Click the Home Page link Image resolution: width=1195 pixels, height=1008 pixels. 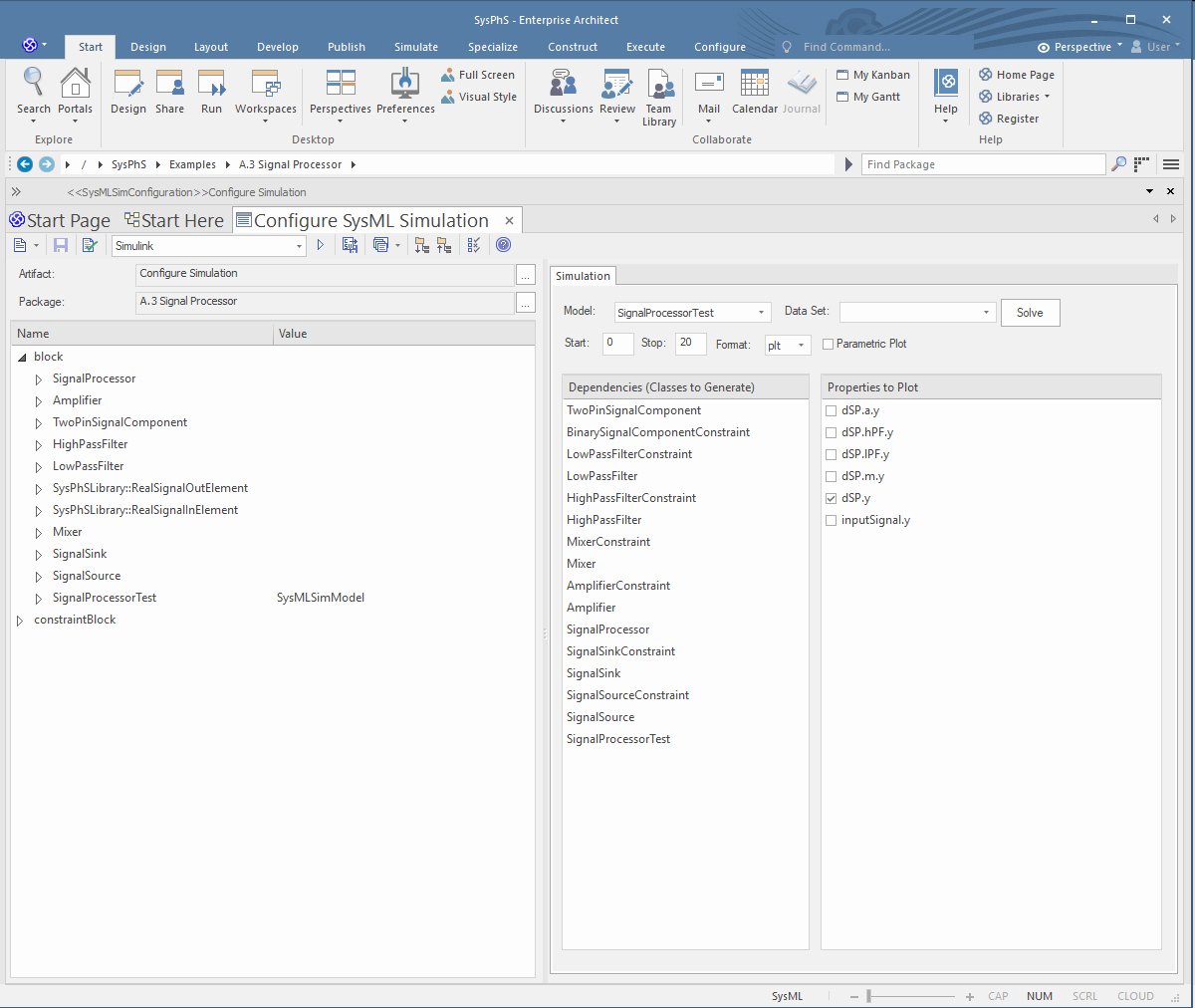[1025, 75]
